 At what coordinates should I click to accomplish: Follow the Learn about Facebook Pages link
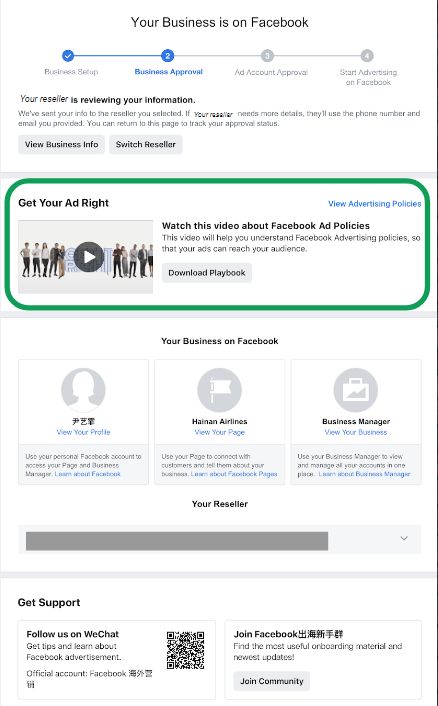click(x=234, y=474)
